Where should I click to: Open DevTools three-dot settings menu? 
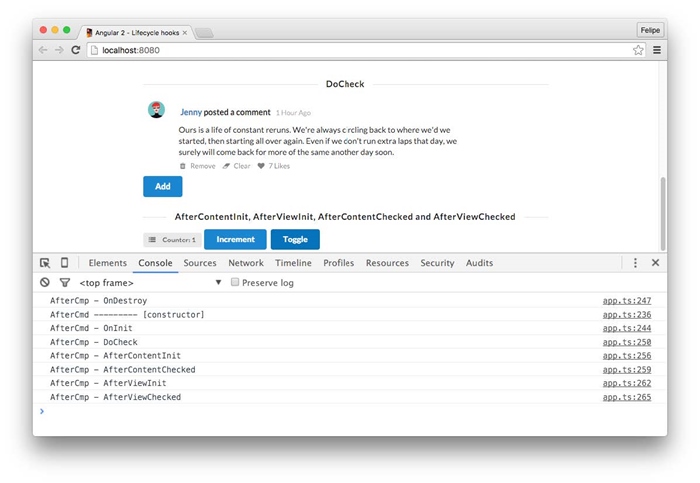tap(635, 263)
